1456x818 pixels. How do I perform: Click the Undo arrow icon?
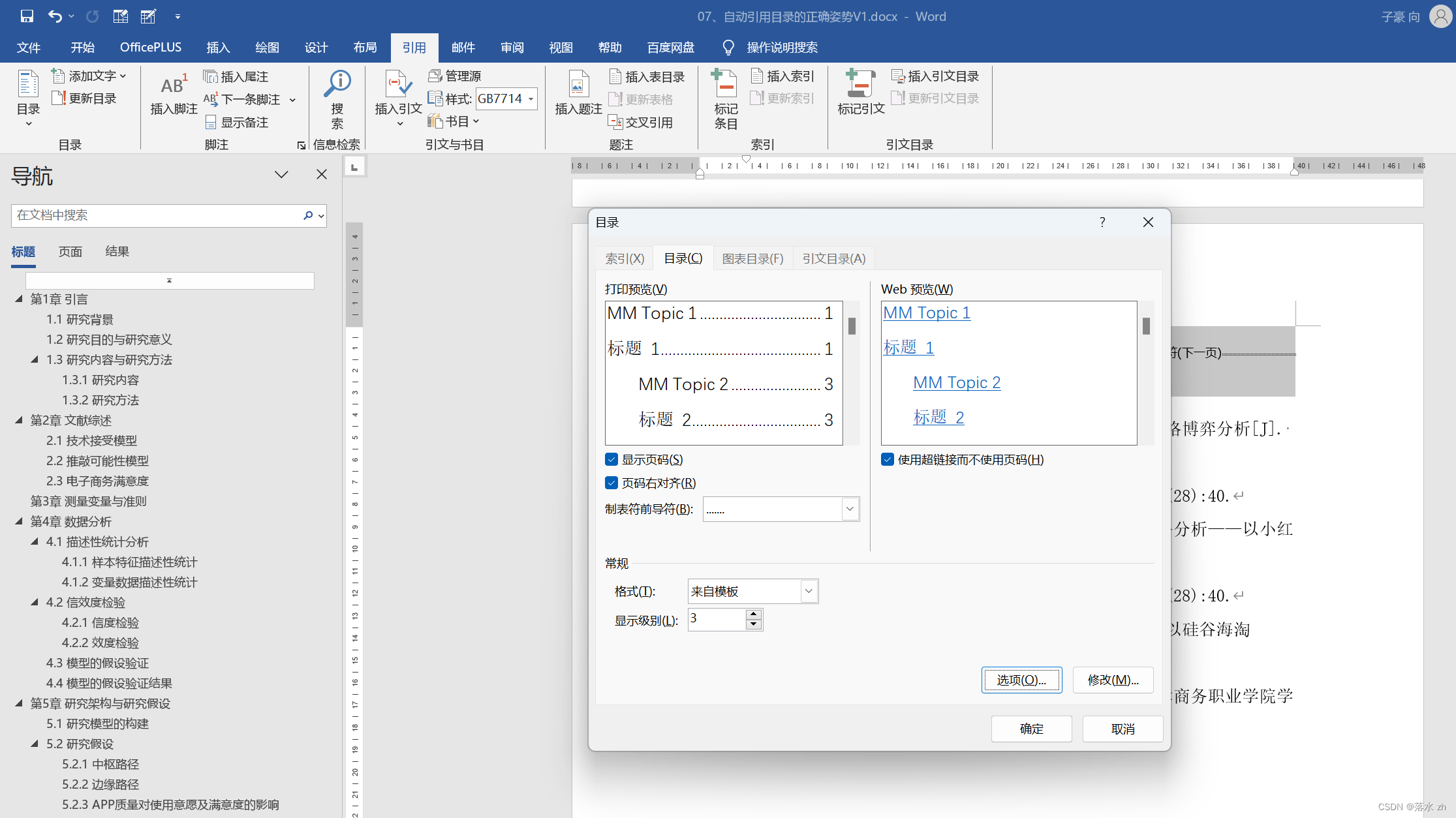(x=55, y=16)
